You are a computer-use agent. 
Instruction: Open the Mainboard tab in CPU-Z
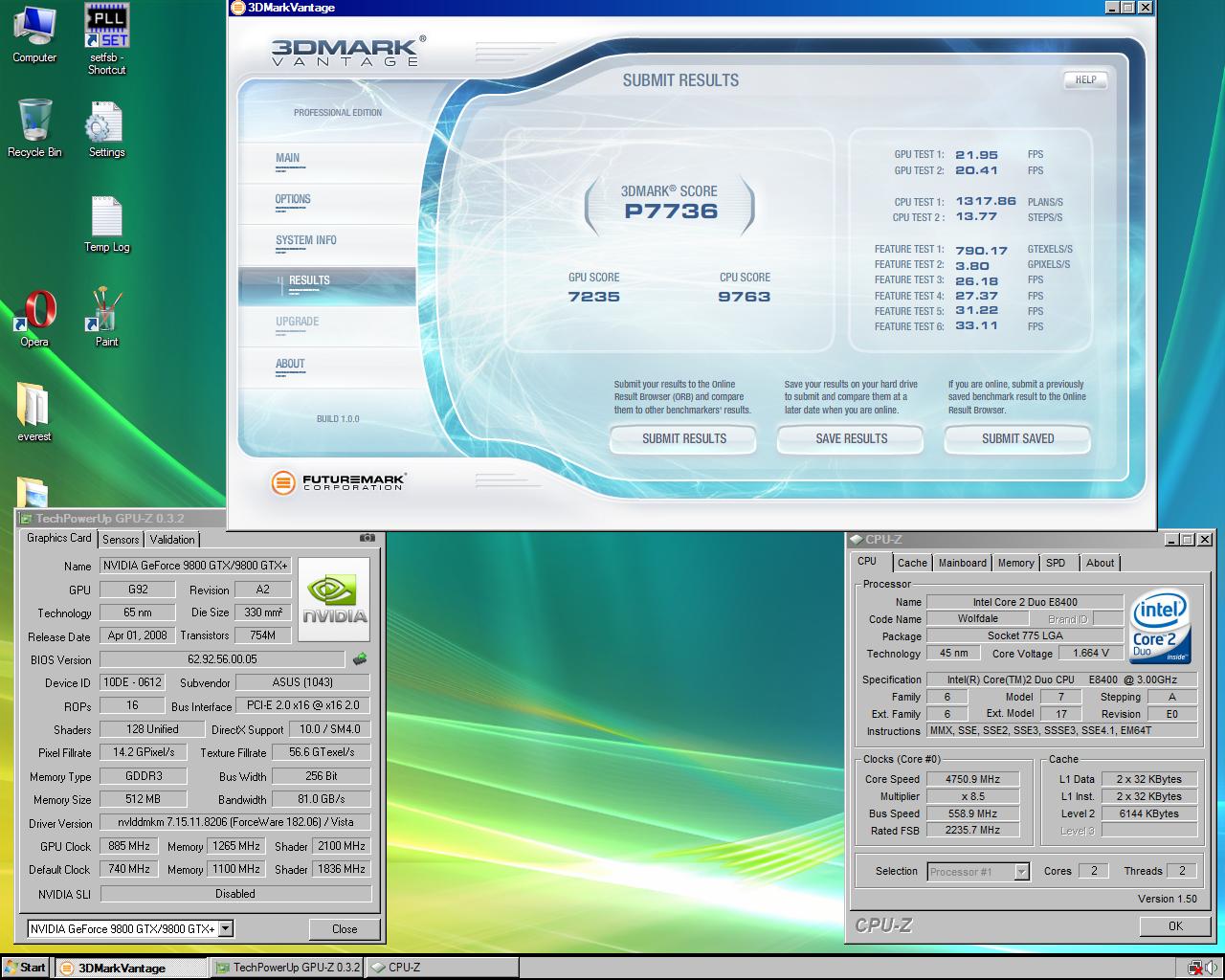coord(962,563)
